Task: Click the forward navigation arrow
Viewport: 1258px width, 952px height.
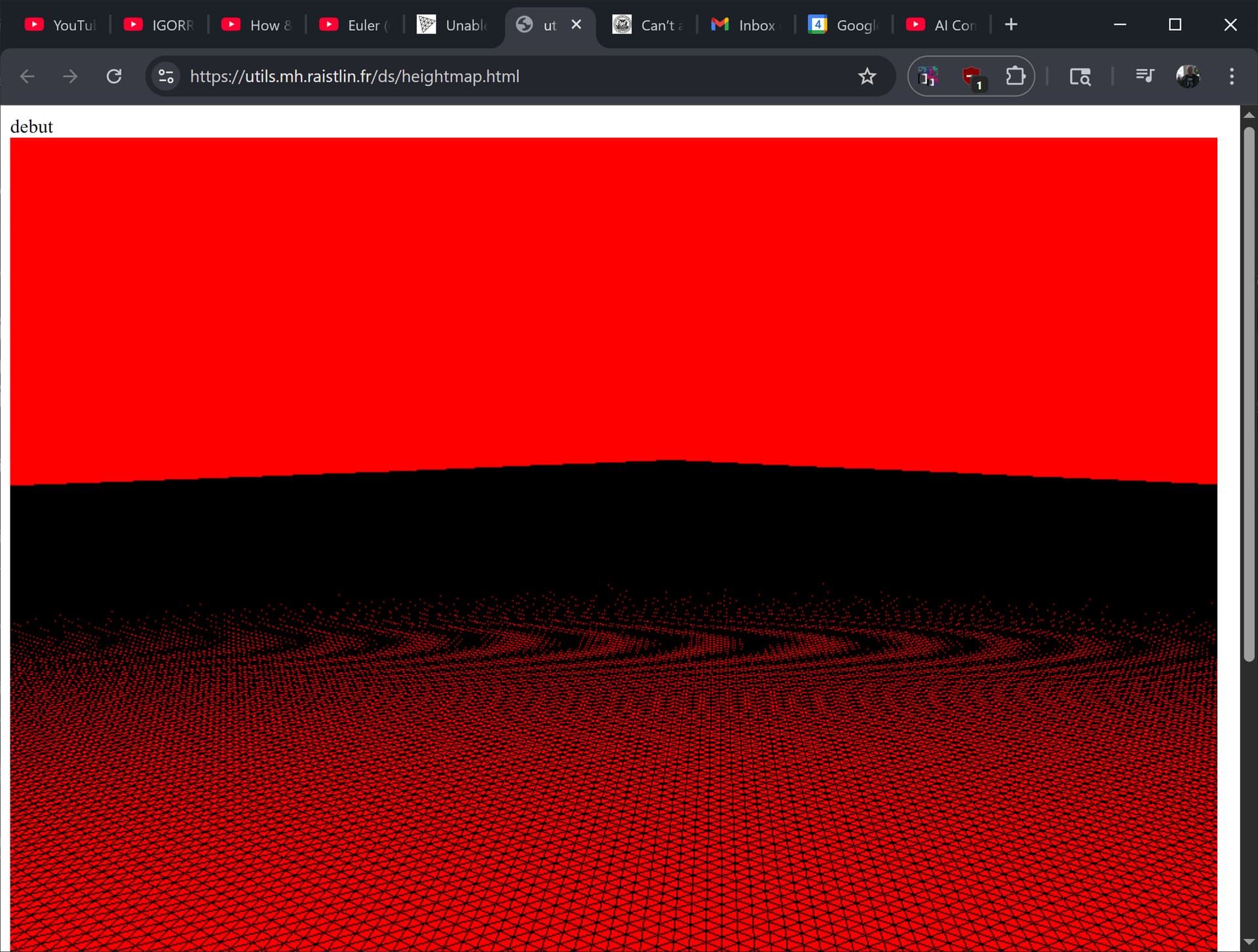Action: [x=70, y=77]
